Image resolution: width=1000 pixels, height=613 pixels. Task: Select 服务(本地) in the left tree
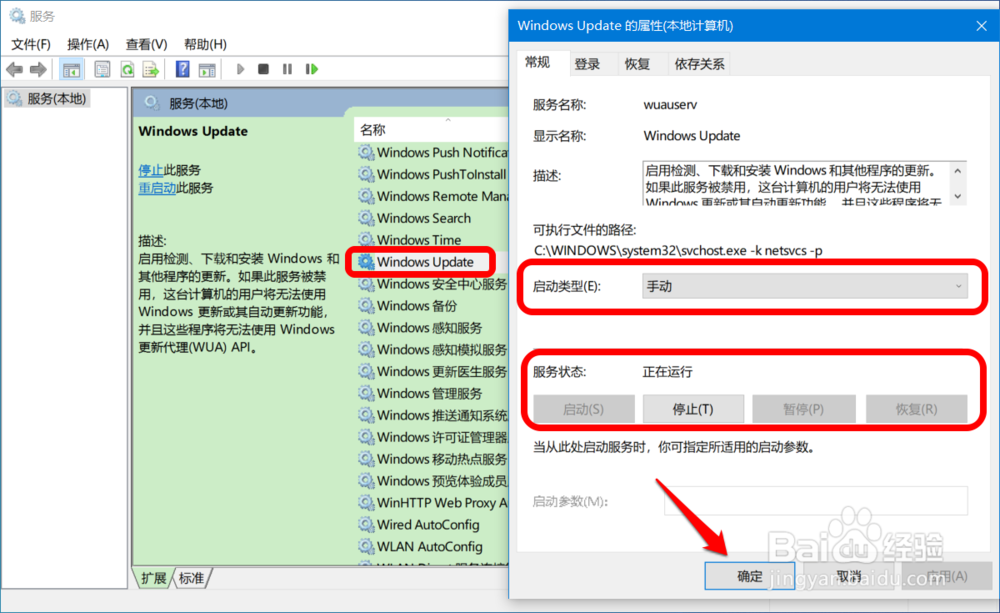[48, 98]
